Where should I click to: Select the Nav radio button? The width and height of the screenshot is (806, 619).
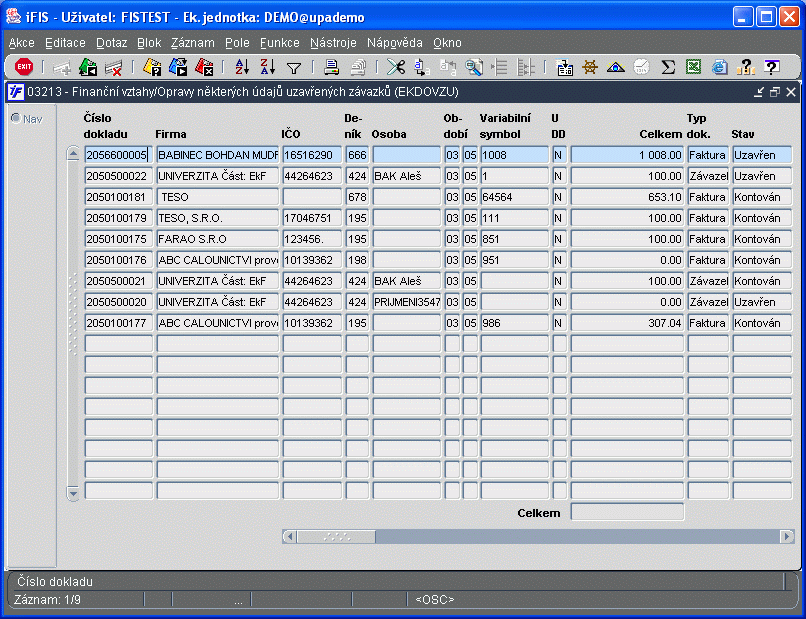(x=16, y=118)
